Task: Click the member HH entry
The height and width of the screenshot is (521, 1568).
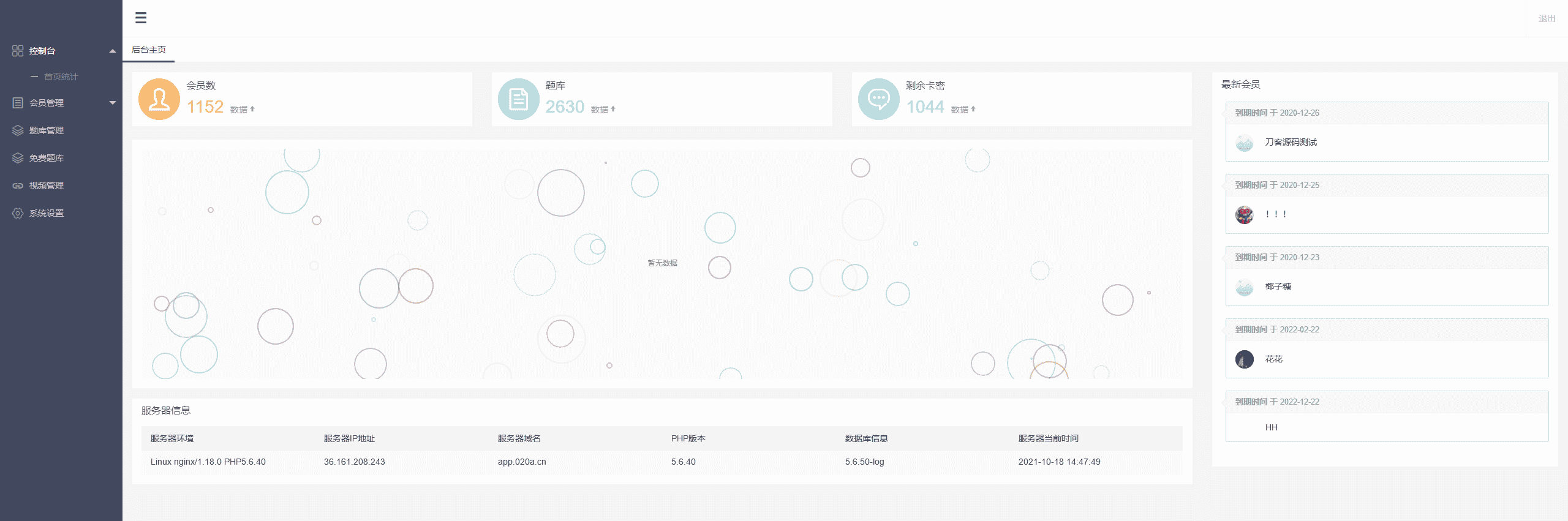Action: pyautogui.click(x=1272, y=427)
